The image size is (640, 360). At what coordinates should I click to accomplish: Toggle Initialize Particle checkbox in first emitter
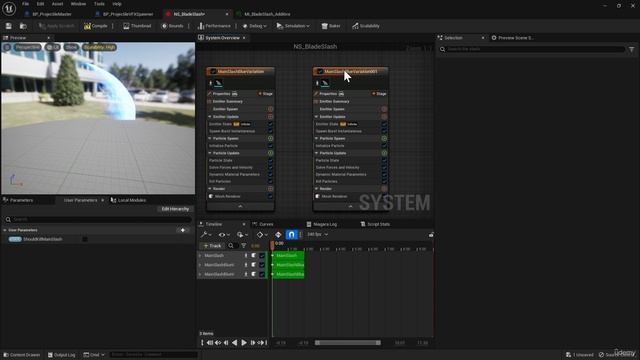(270, 146)
